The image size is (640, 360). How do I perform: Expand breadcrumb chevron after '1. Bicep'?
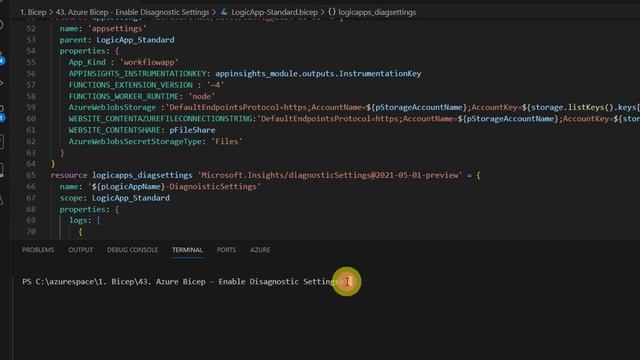coord(51,12)
